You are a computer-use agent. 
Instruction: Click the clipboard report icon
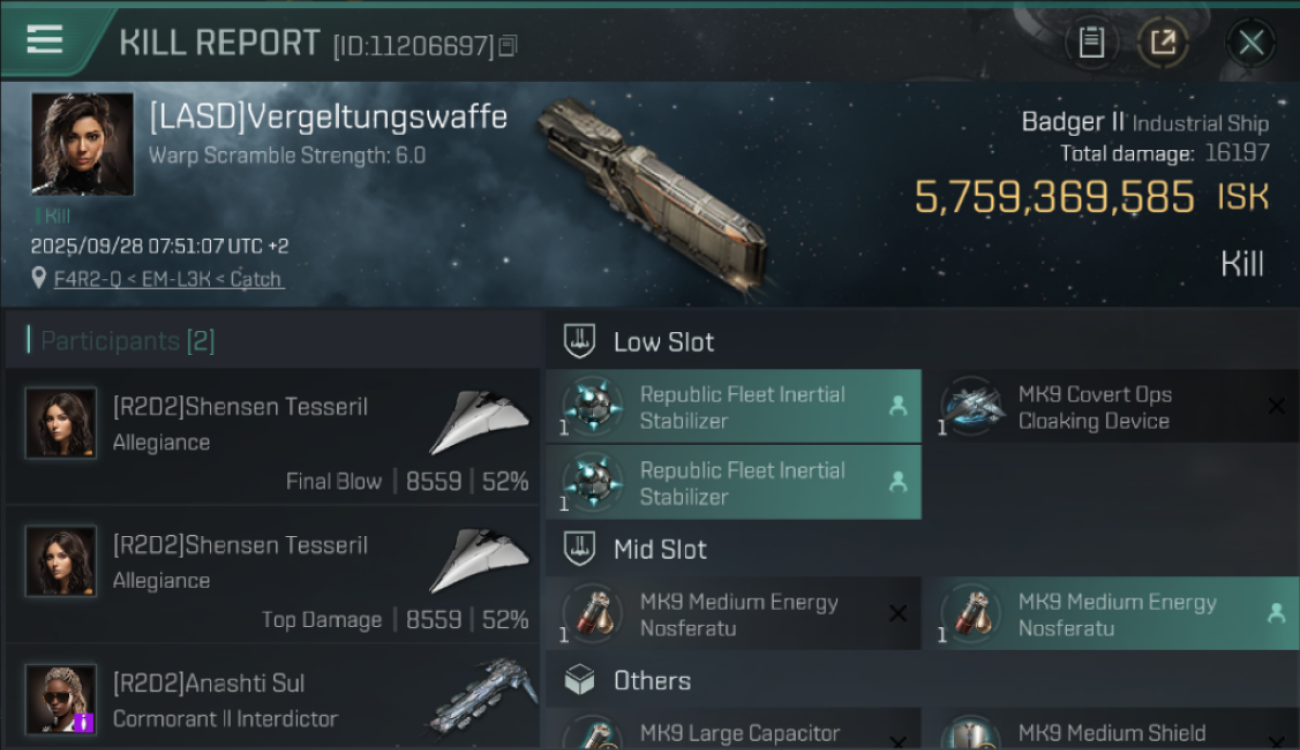[1091, 42]
